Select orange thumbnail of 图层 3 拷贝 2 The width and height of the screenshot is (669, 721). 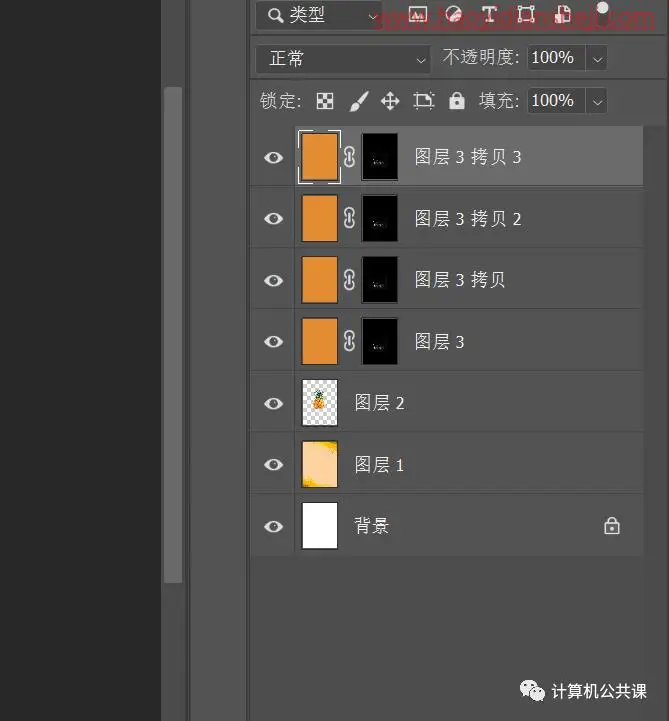pos(320,218)
